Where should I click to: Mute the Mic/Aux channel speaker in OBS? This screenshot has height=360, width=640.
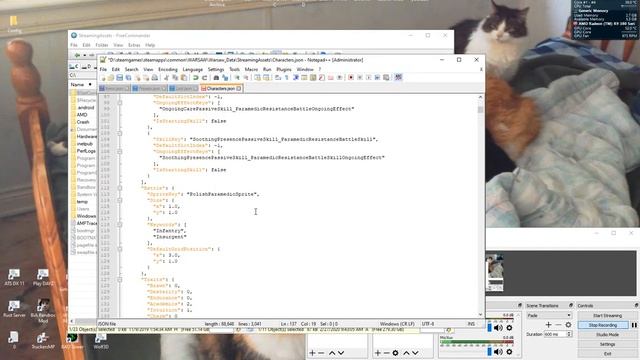point(498,352)
